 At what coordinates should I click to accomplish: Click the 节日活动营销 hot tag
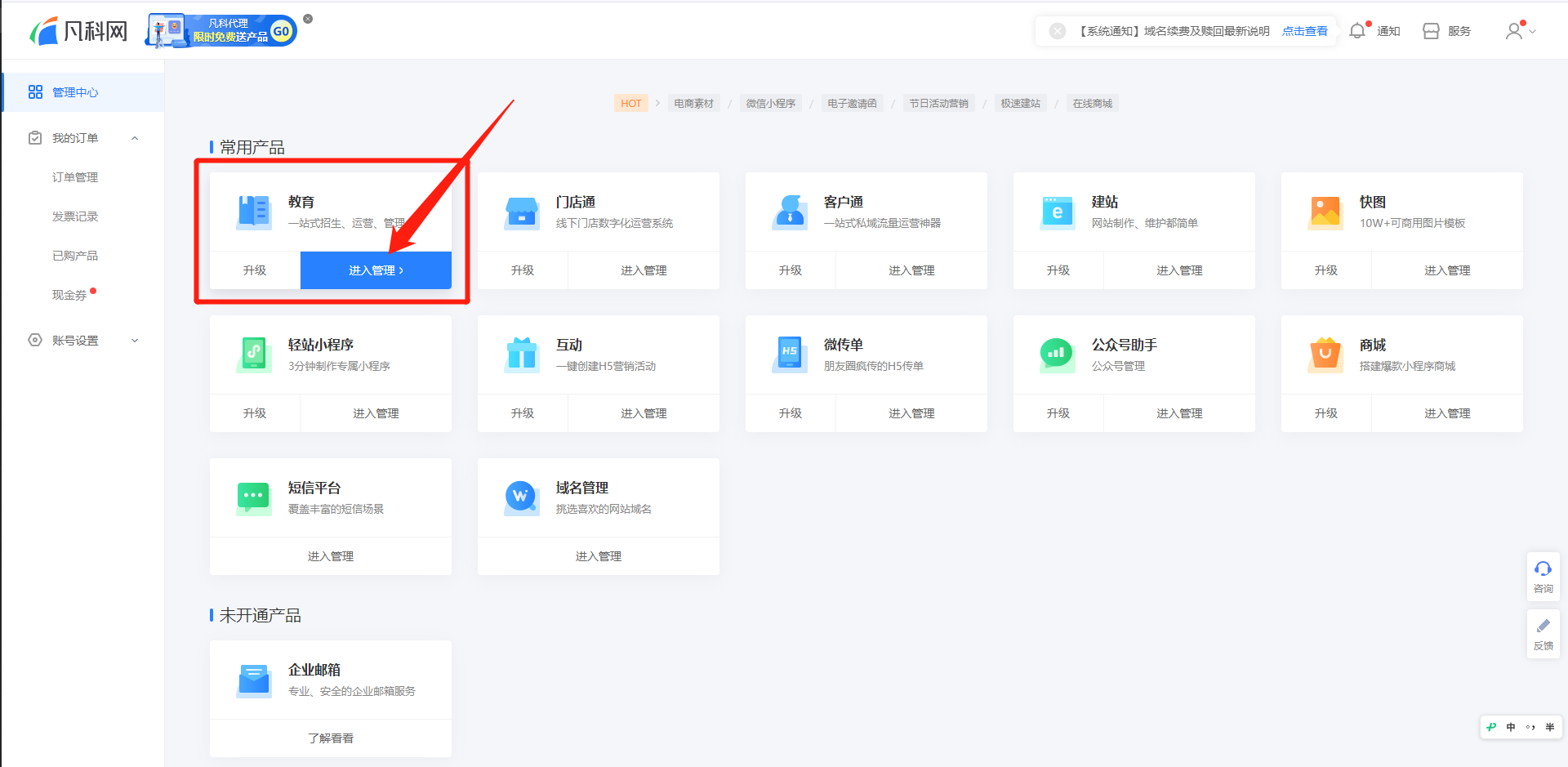point(938,104)
